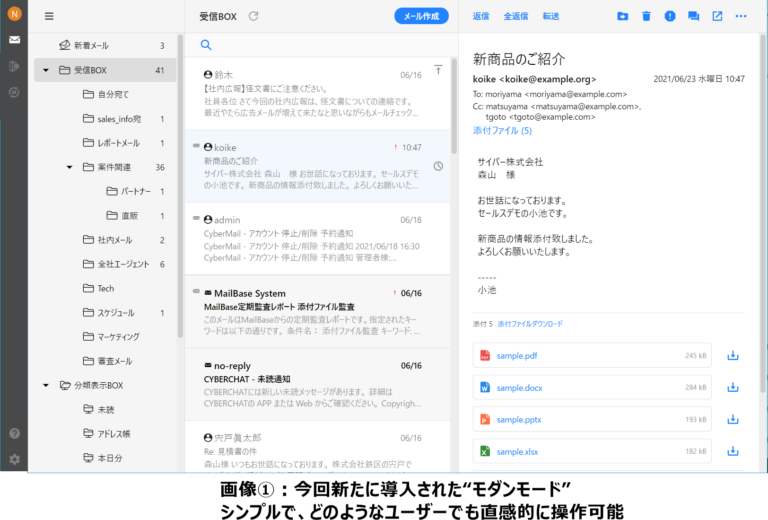
Task: Open email in a new window
Action: pyautogui.click(x=717, y=16)
